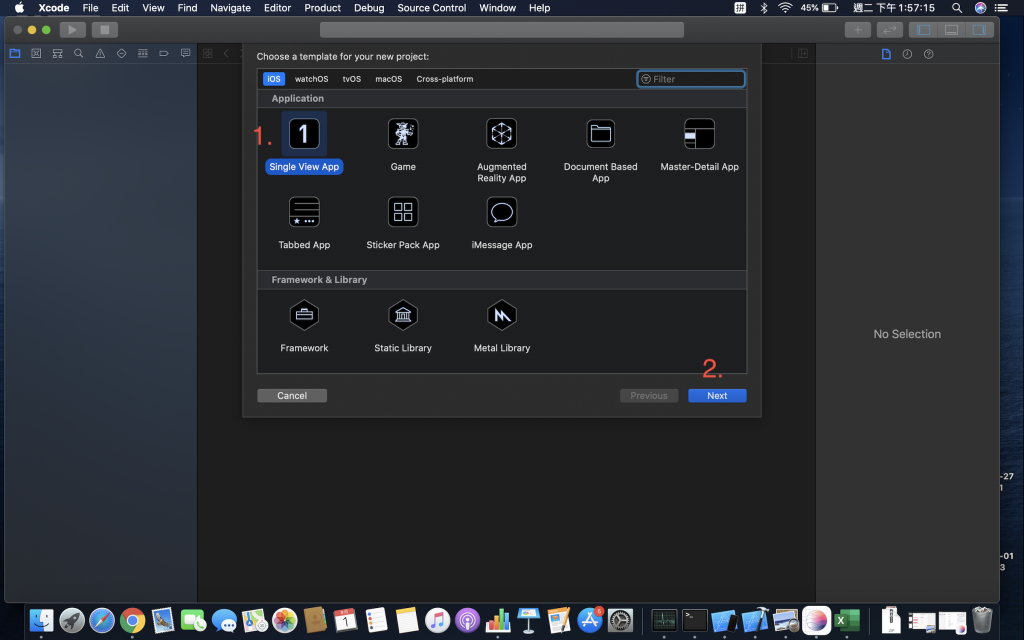Open the Project navigator folder icon
Screen dimensions: 1024x640
[15, 54]
